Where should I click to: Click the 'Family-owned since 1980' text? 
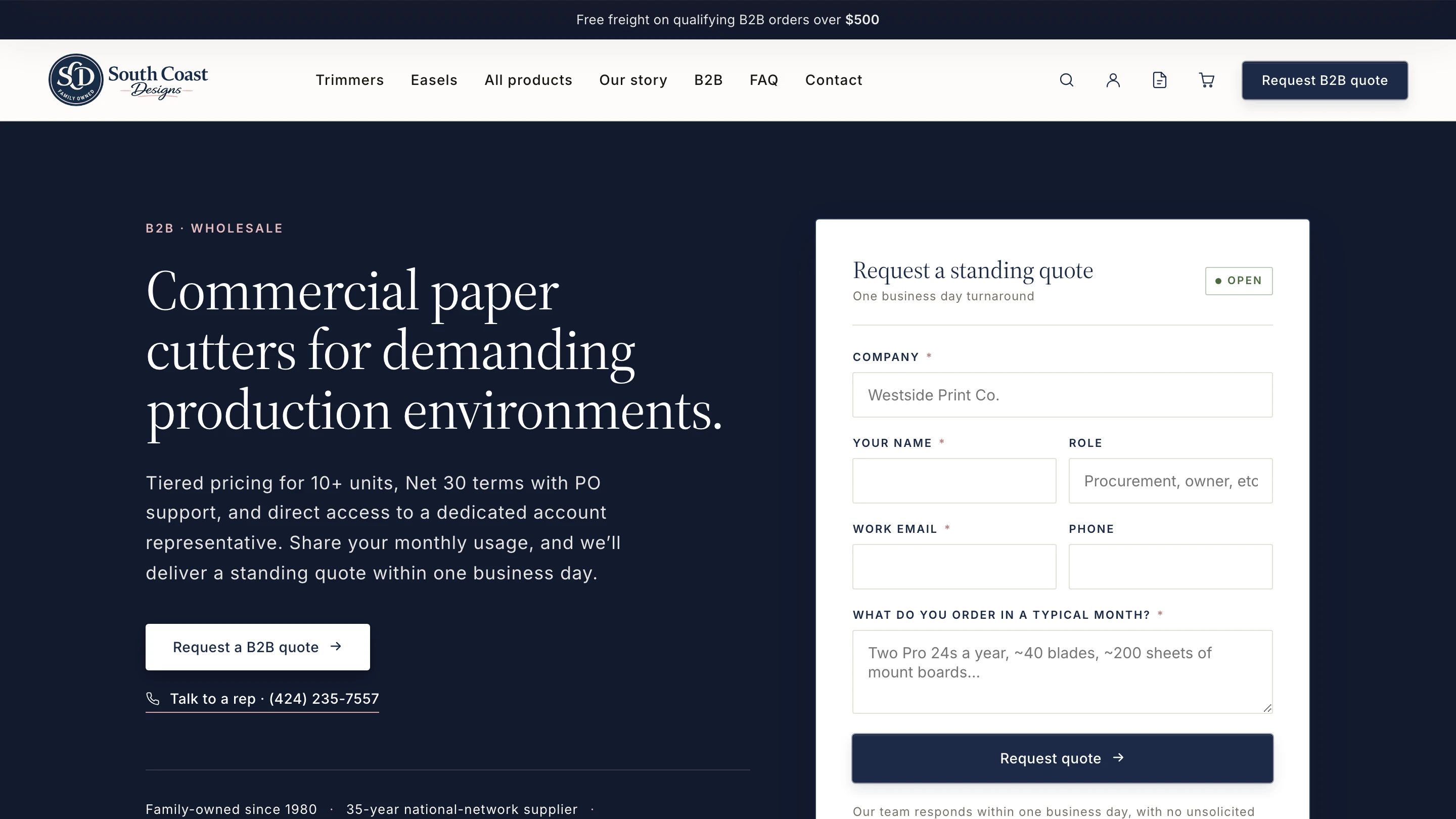[x=231, y=809]
